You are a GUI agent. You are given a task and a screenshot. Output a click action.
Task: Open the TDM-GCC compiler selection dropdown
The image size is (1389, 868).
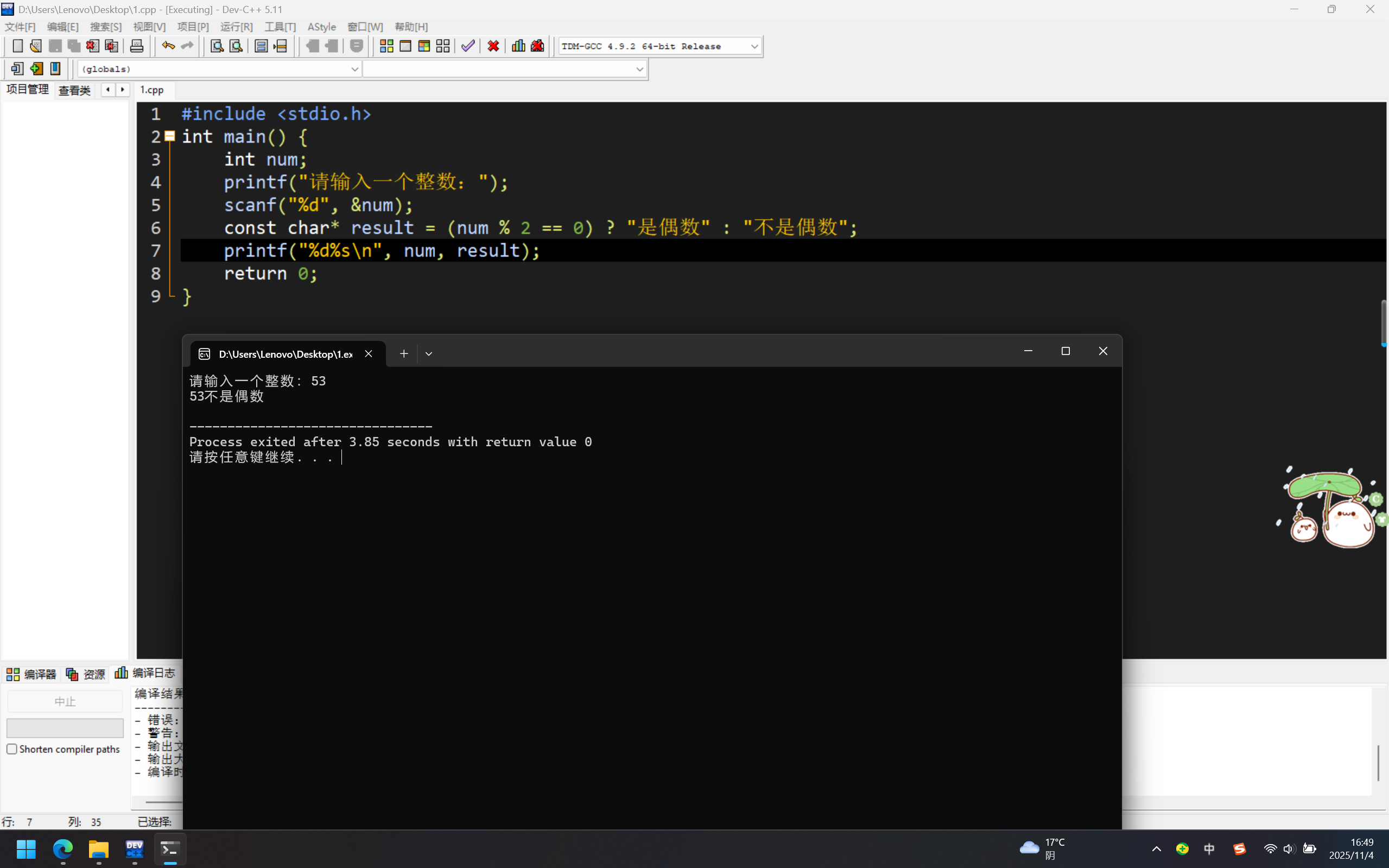coord(754,47)
